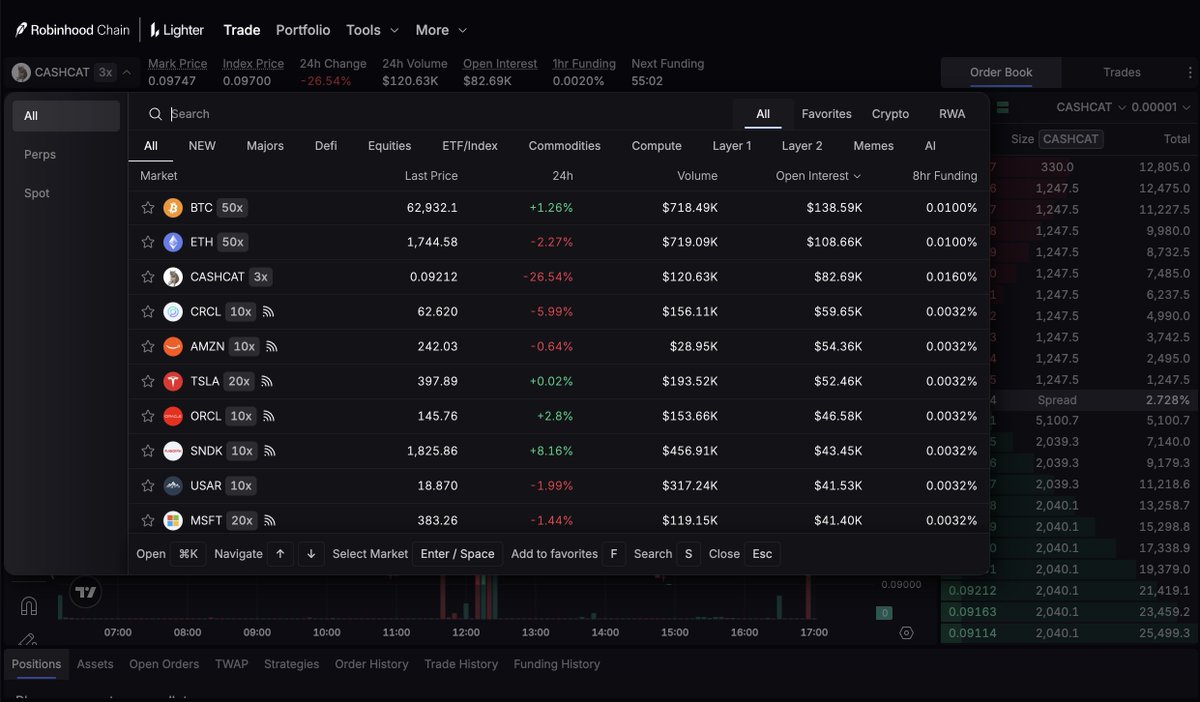Favorite the BTC market star icon
Screen dimensions: 1200x702
[x=148, y=208]
